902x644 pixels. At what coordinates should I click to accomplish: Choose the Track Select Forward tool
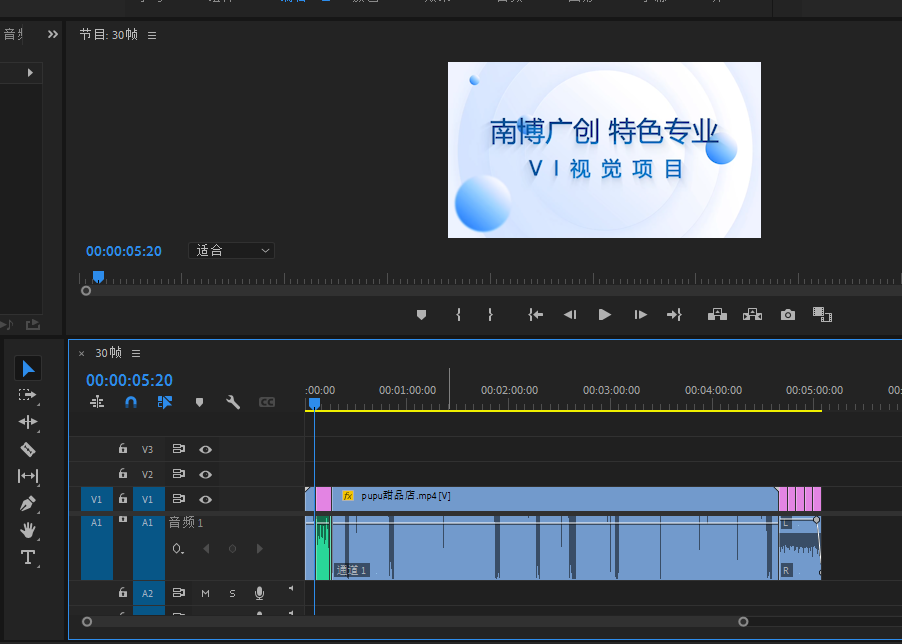point(28,395)
